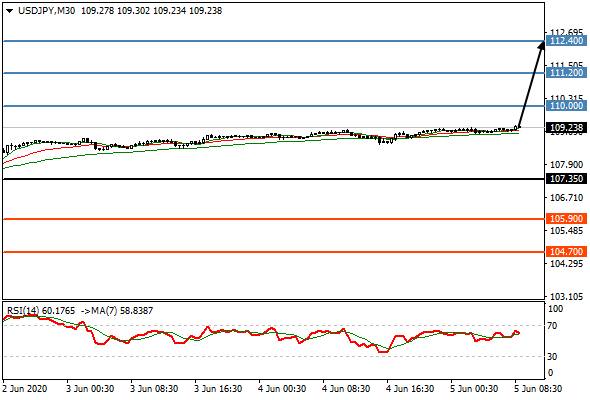Select the blue horizontal line at 110.000
The height and width of the screenshot is (400, 590).
click(x=274, y=106)
